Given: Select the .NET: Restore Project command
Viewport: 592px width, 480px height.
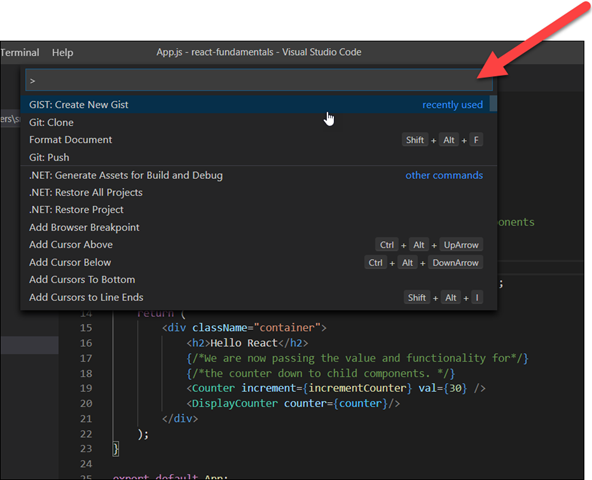Looking at the screenshot, I should [259, 210].
